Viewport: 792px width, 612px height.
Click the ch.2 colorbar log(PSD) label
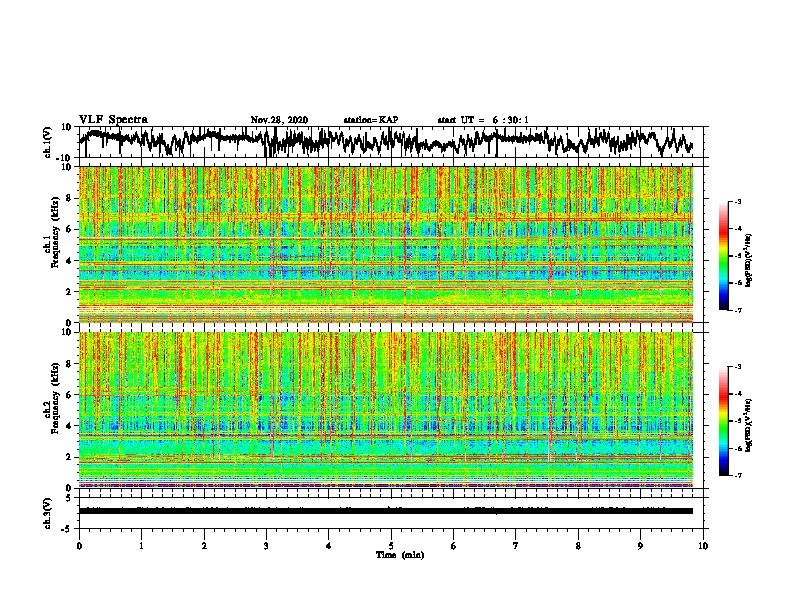pyautogui.click(x=749, y=425)
